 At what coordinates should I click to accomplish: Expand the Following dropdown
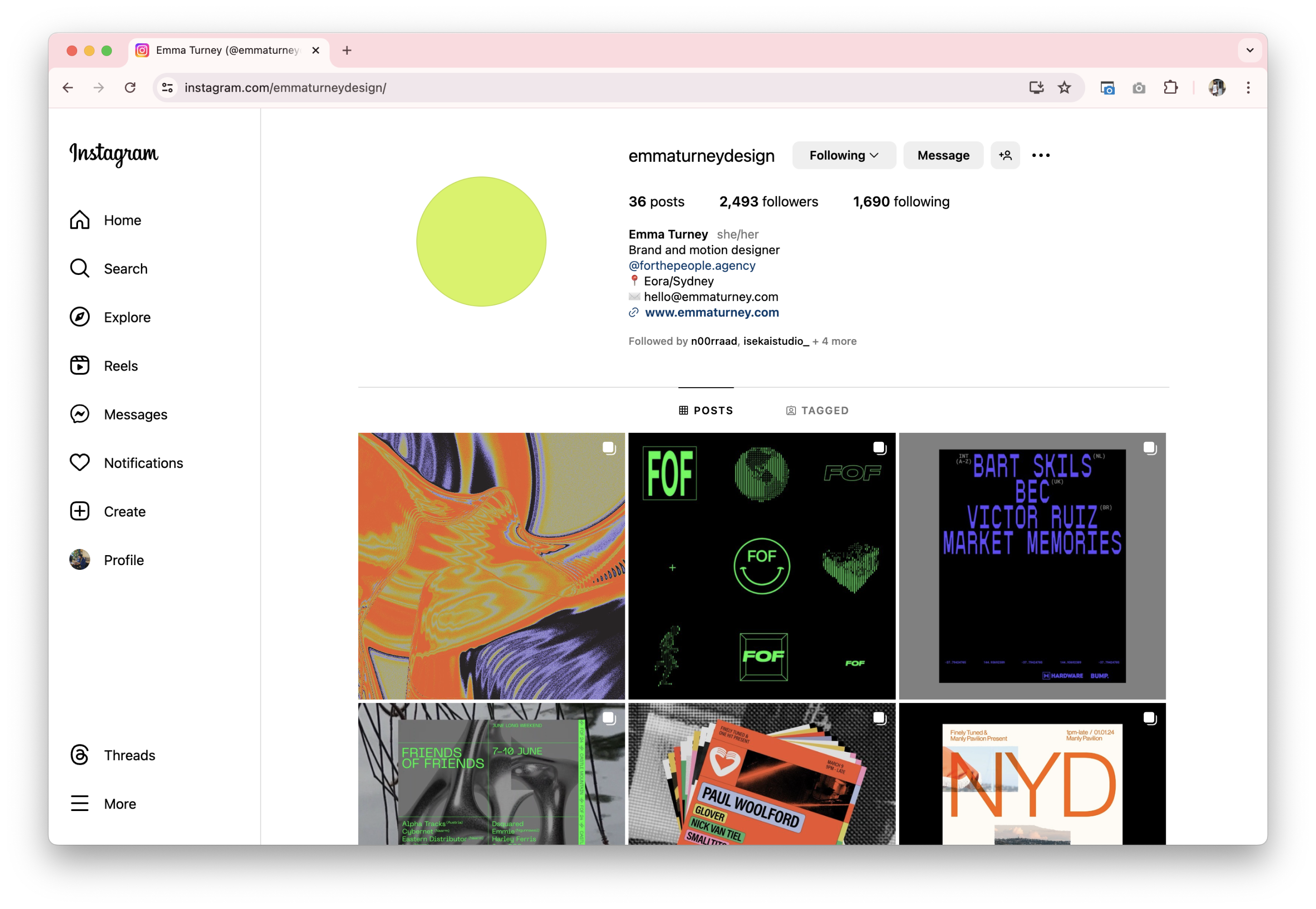click(844, 156)
